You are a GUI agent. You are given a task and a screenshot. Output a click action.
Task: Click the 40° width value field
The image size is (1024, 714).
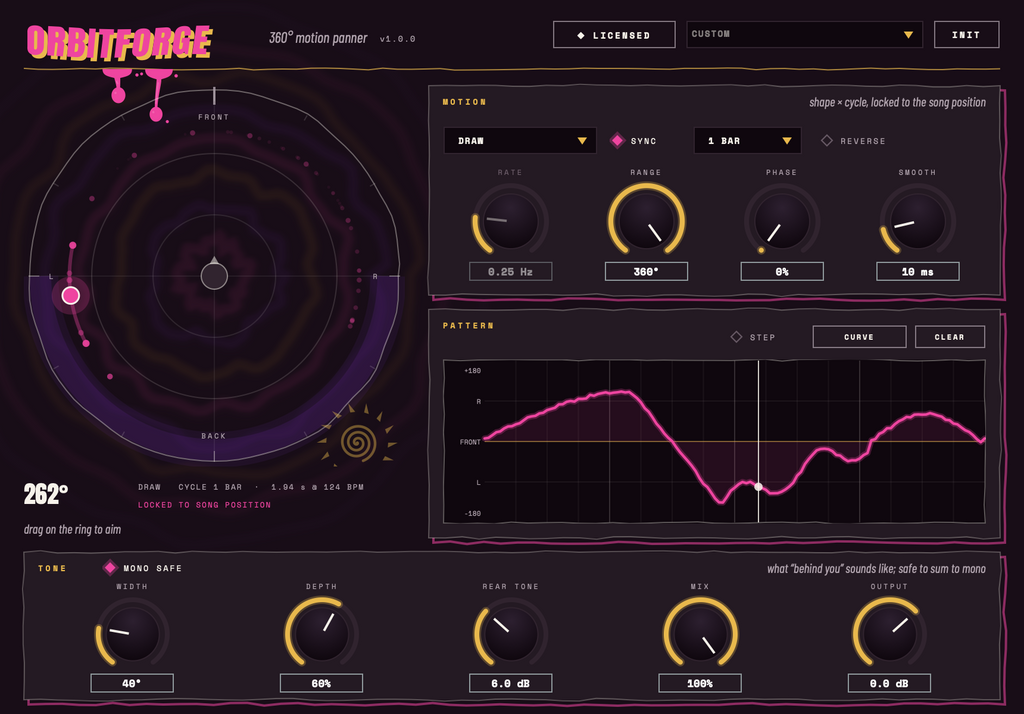coord(132,683)
